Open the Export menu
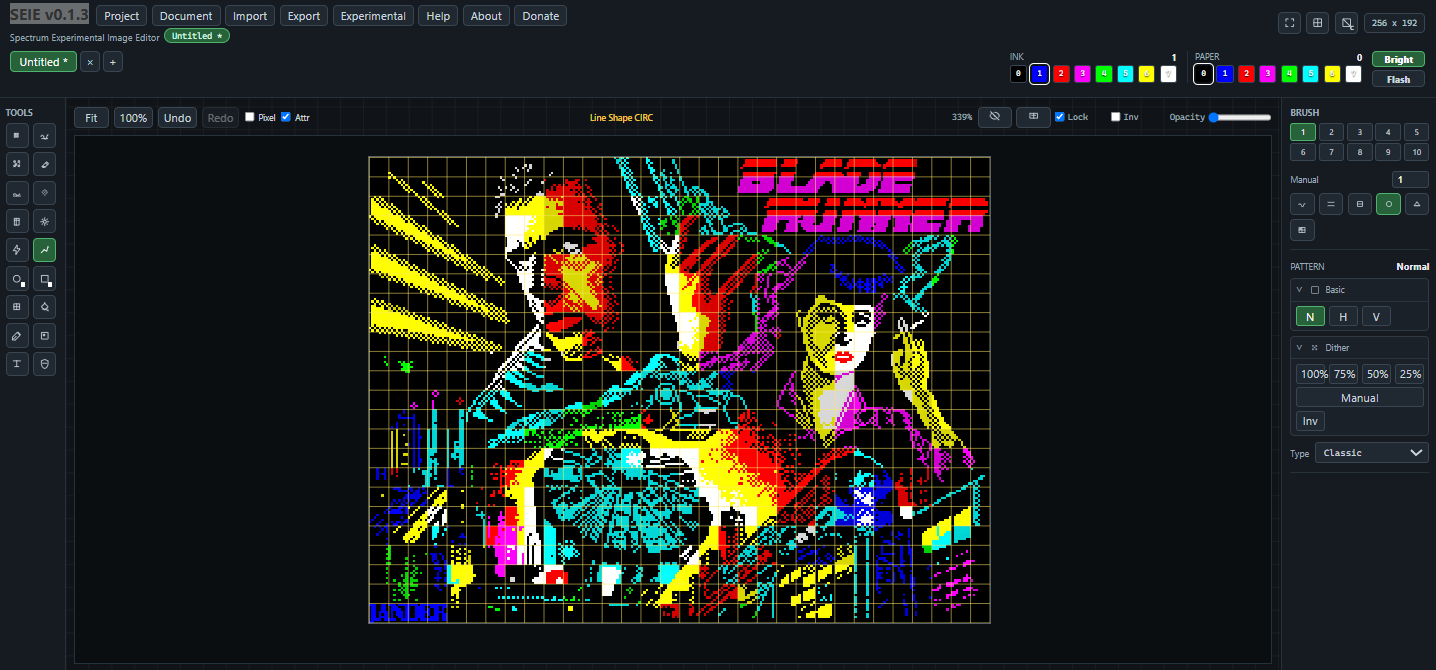The height and width of the screenshot is (670, 1436). click(x=304, y=16)
